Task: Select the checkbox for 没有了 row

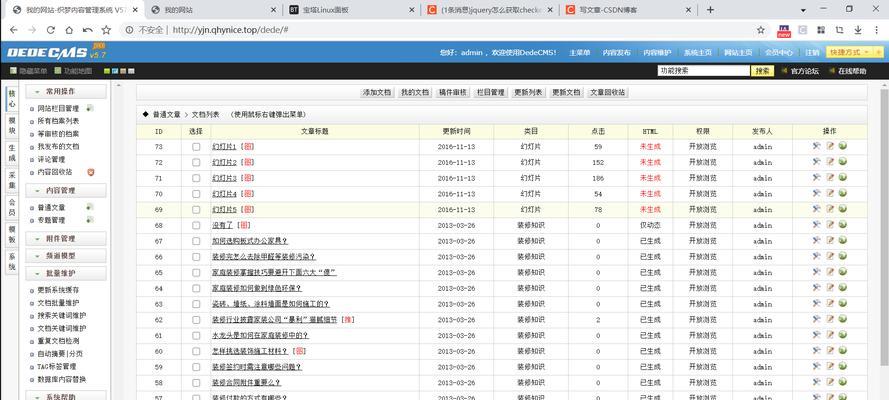Action: (196, 225)
